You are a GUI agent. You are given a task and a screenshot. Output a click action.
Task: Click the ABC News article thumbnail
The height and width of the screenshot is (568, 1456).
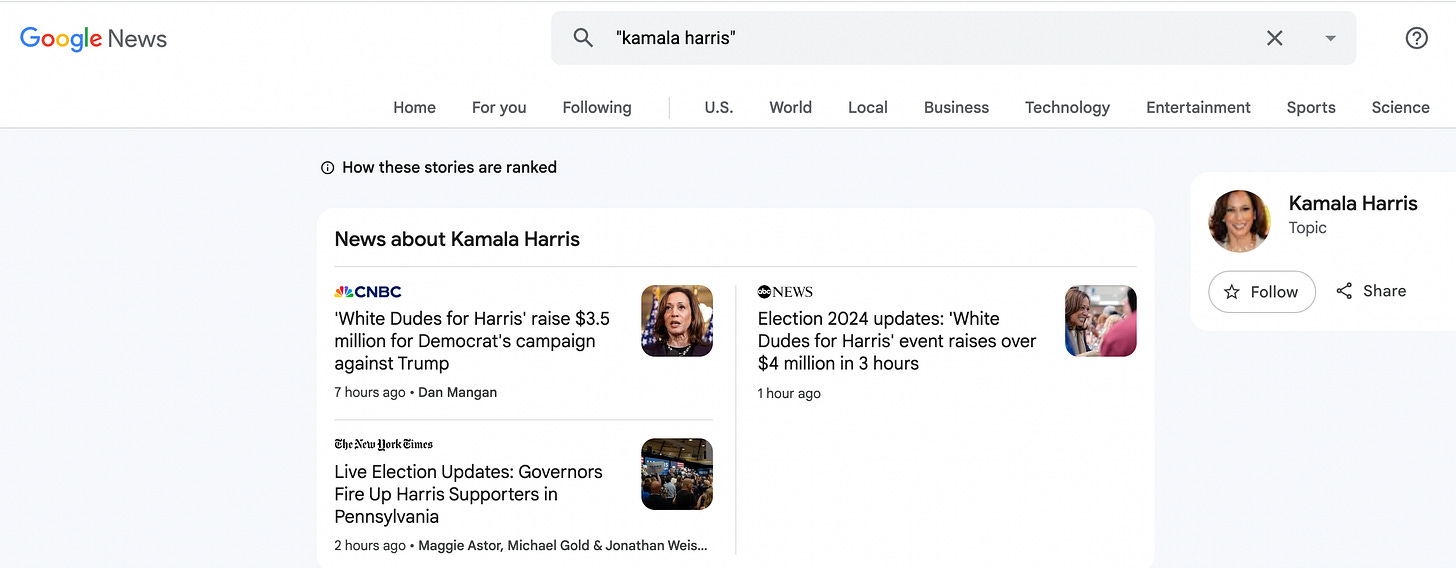point(1101,321)
